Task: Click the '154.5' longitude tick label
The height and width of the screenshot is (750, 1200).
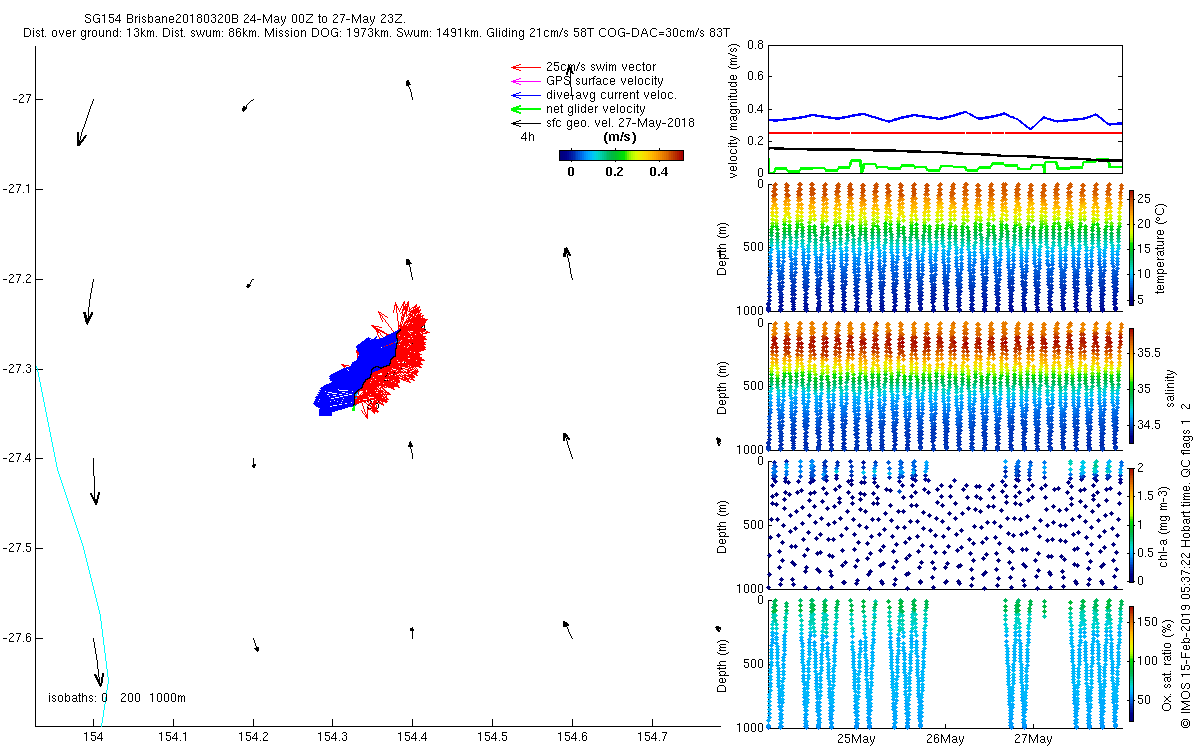Action: pos(492,739)
